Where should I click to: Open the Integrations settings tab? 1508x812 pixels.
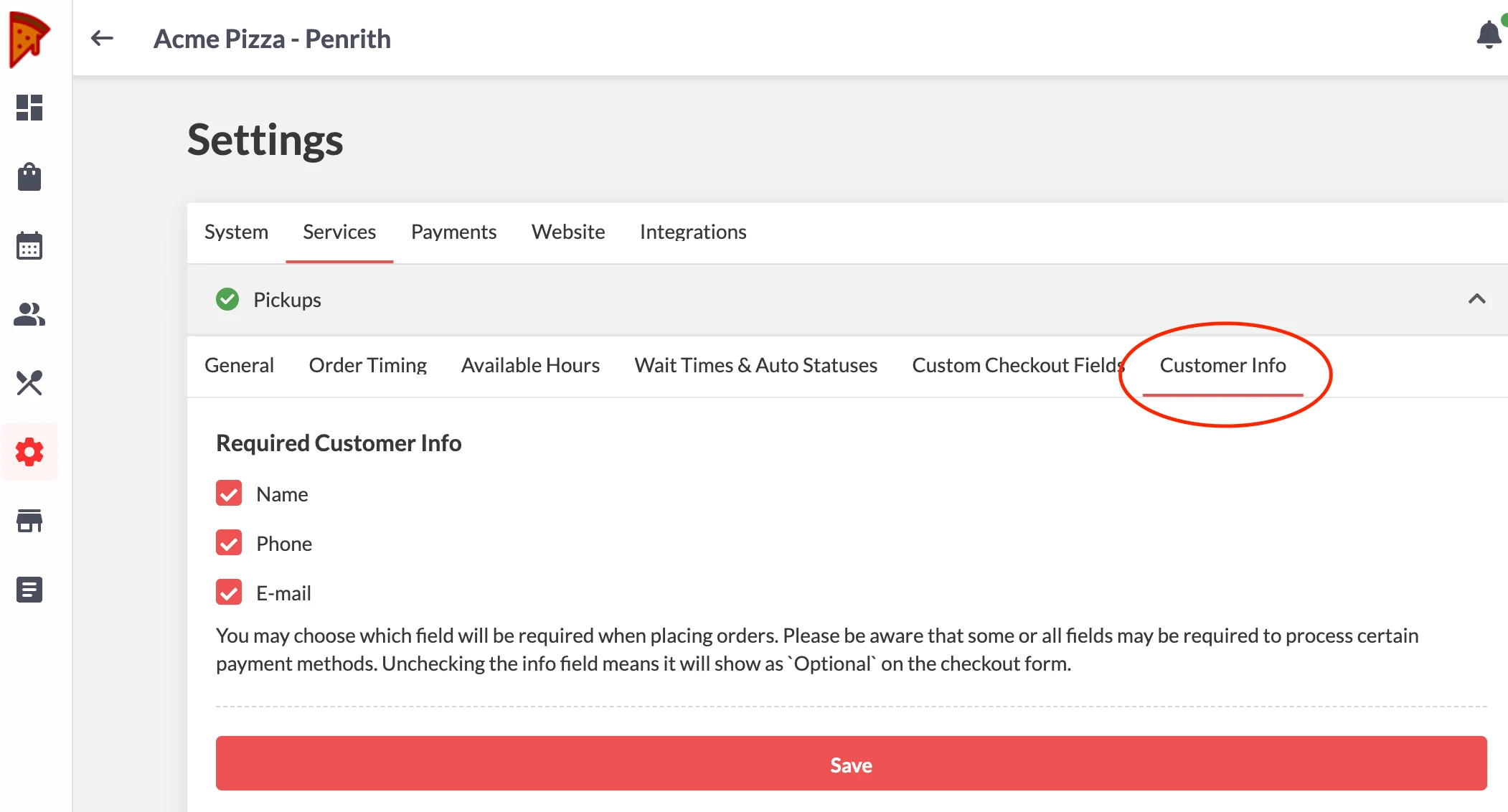tap(693, 232)
